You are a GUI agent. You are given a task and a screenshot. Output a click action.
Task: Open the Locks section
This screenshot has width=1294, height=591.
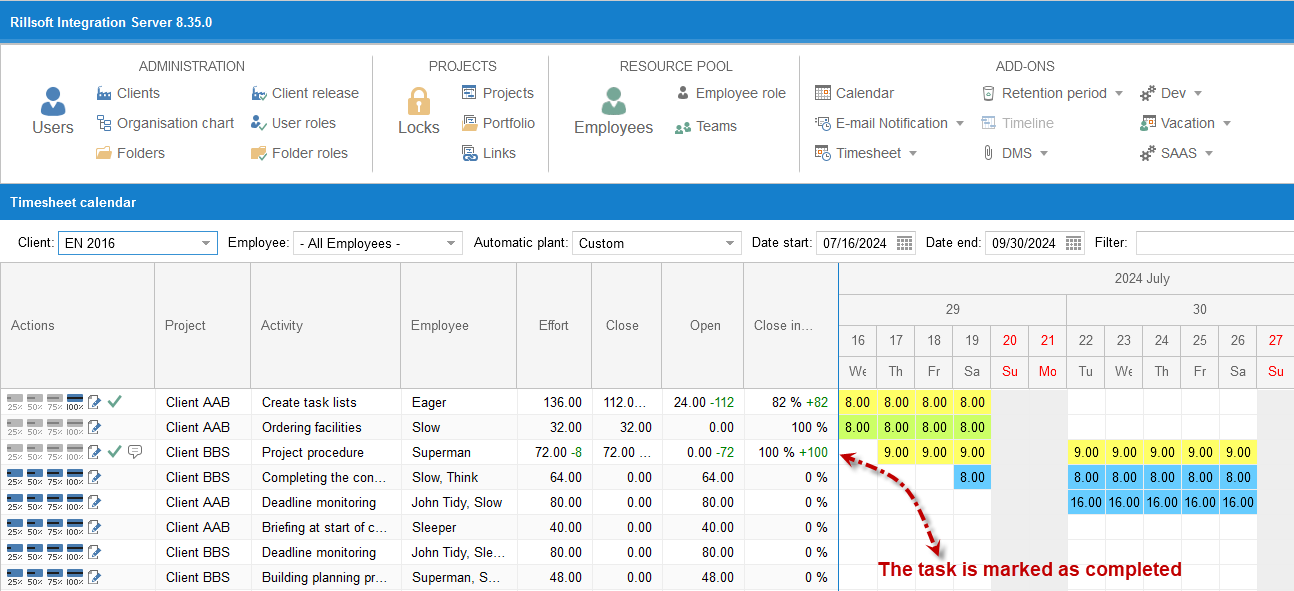[x=418, y=111]
